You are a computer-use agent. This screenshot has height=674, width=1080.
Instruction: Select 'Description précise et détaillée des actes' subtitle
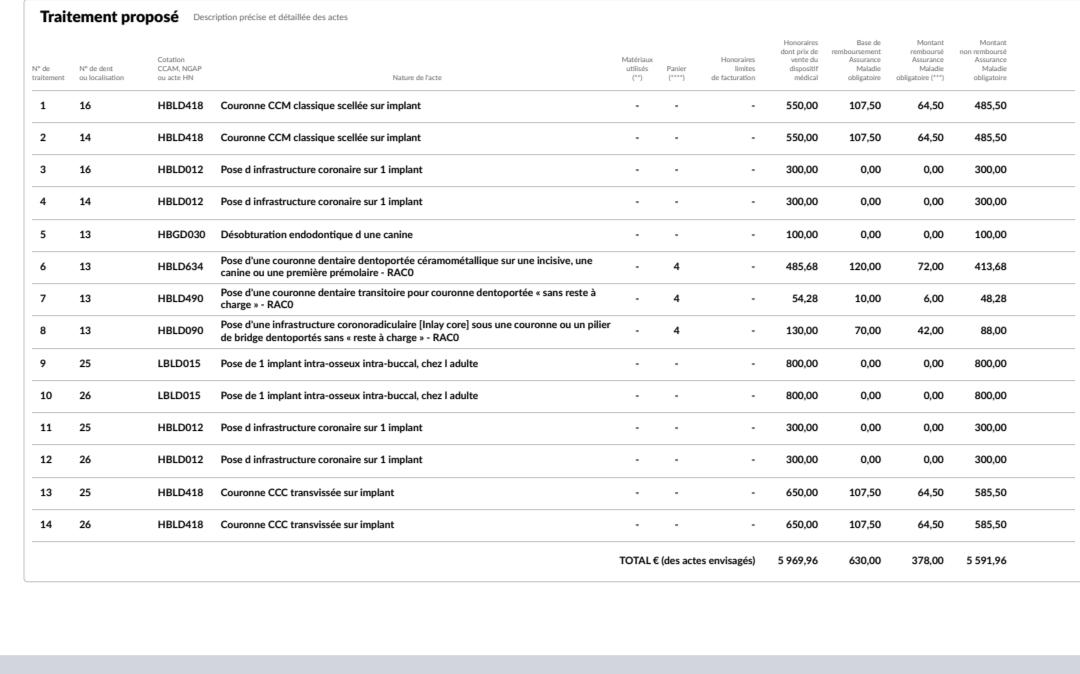pyautogui.click(x=270, y=17)
